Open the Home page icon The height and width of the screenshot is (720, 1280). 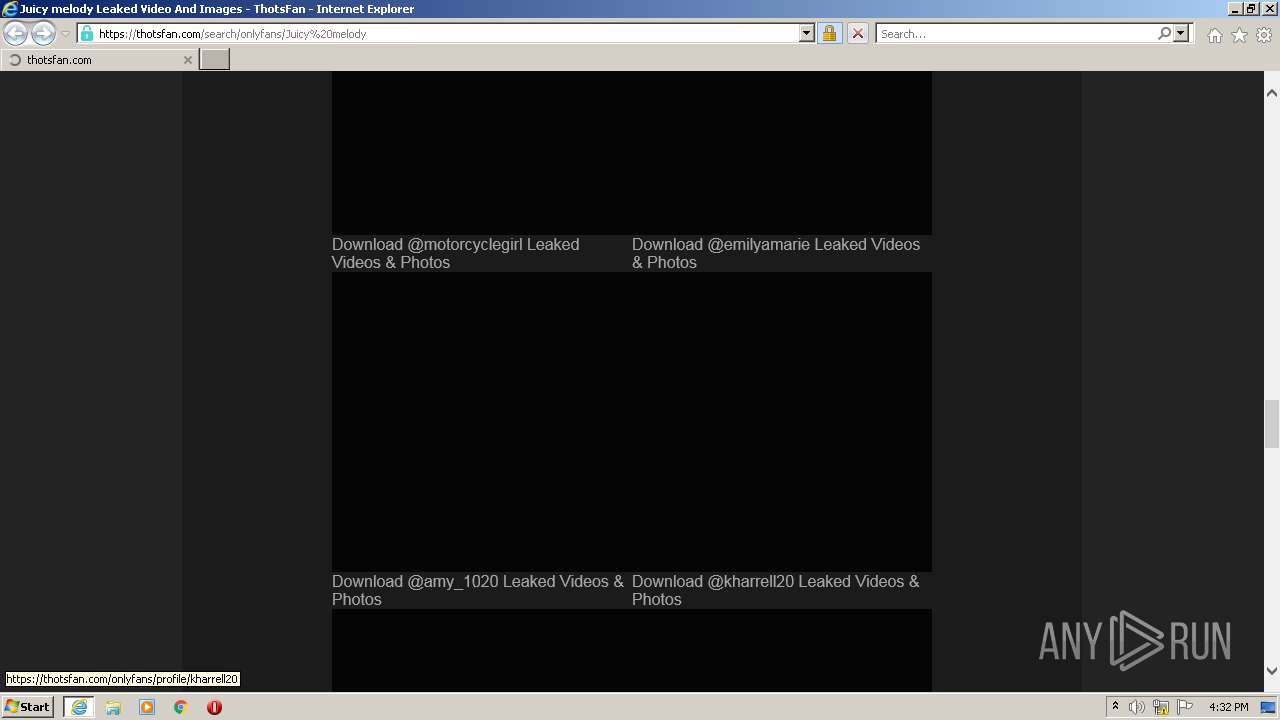(x=1214, y=35)
